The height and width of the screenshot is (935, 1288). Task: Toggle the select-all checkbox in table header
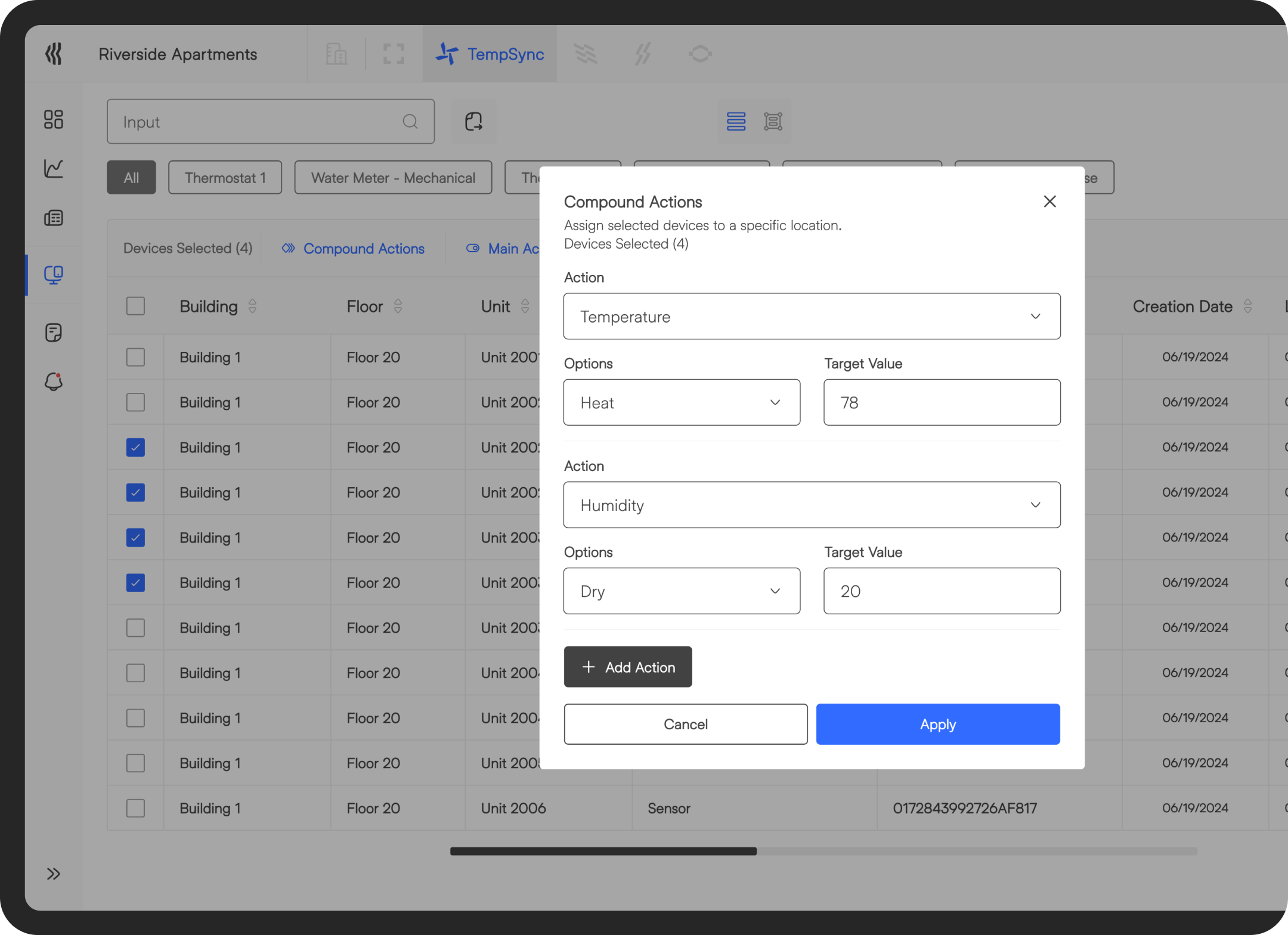pyautogui.click(x=135, y=306)
